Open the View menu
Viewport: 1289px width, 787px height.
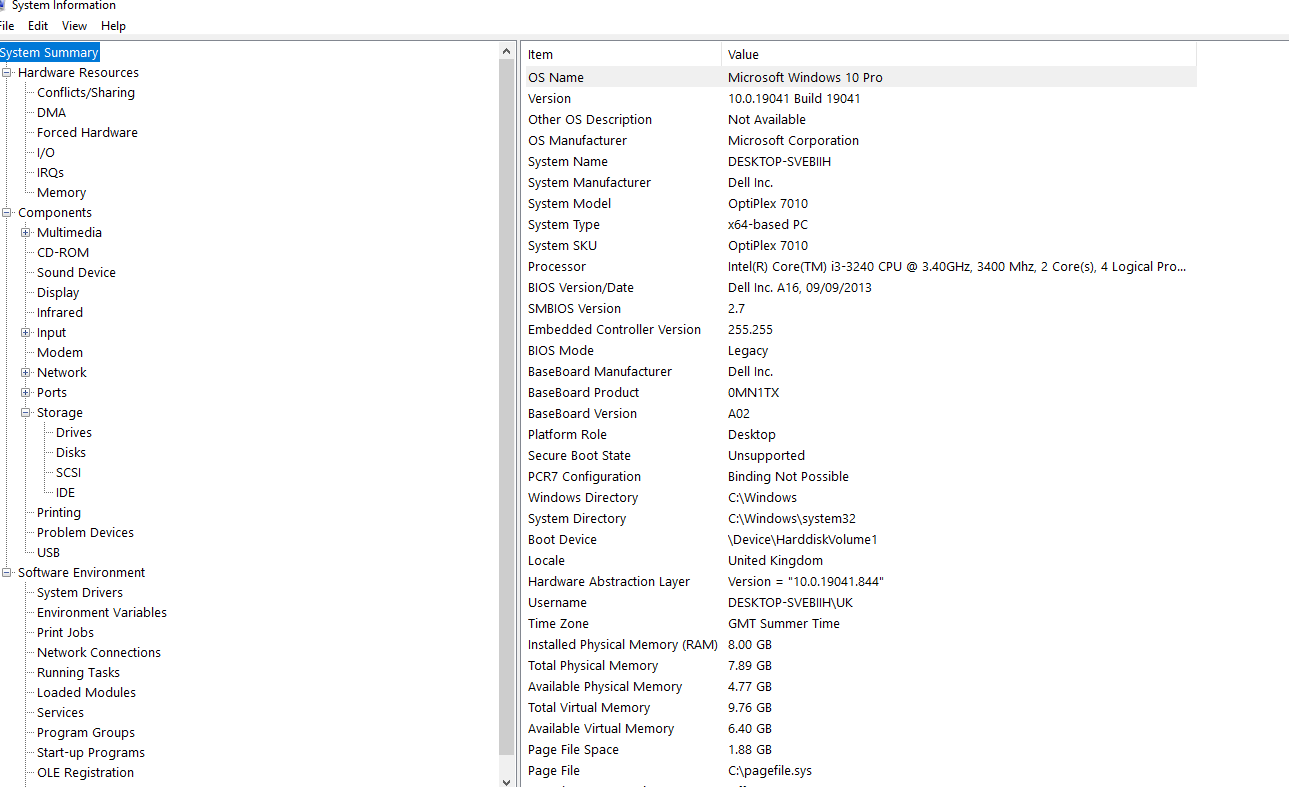click(74, 26)
